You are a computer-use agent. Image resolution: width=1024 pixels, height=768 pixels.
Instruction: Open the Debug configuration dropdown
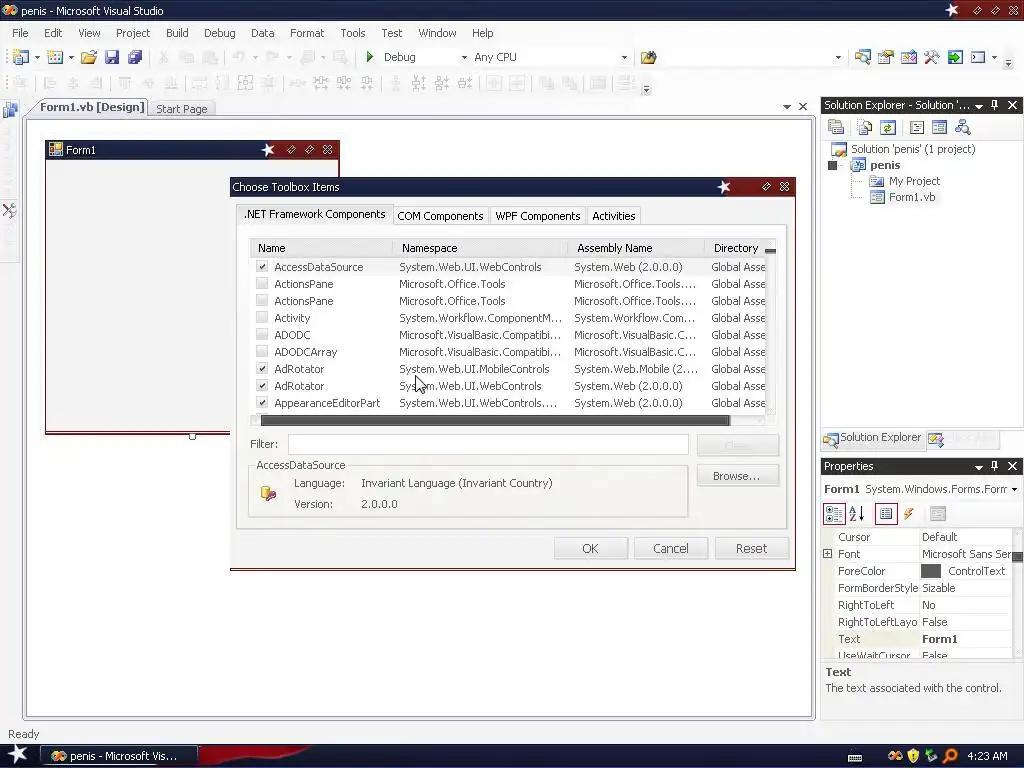pyautogui.click(x=464, y=57)
